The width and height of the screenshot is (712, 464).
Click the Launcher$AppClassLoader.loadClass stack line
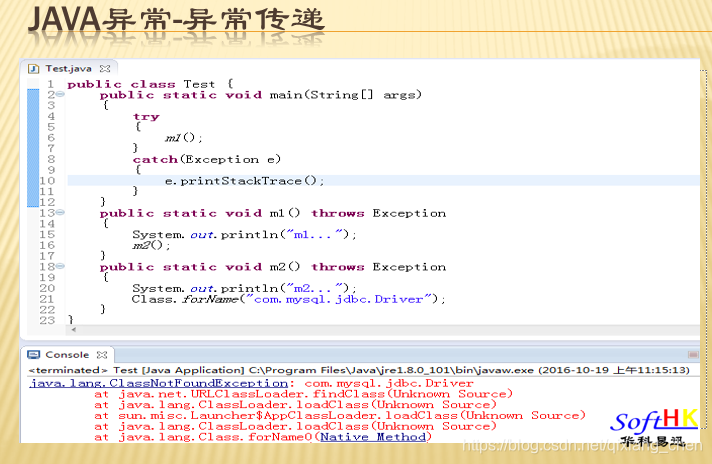point(340,415)
